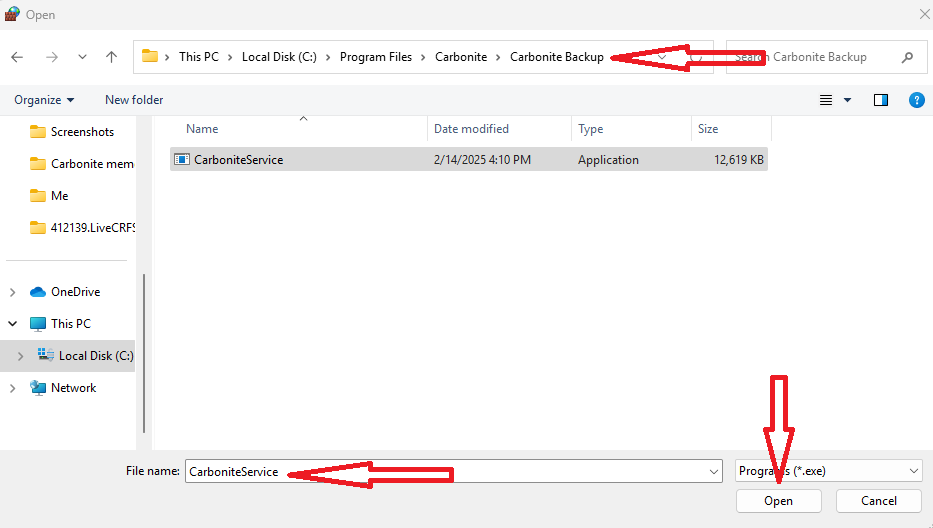Open the Programs (*.exe) file type dropdown
Image resolution: width=933 pixels, height=528 pixels.
828,471
